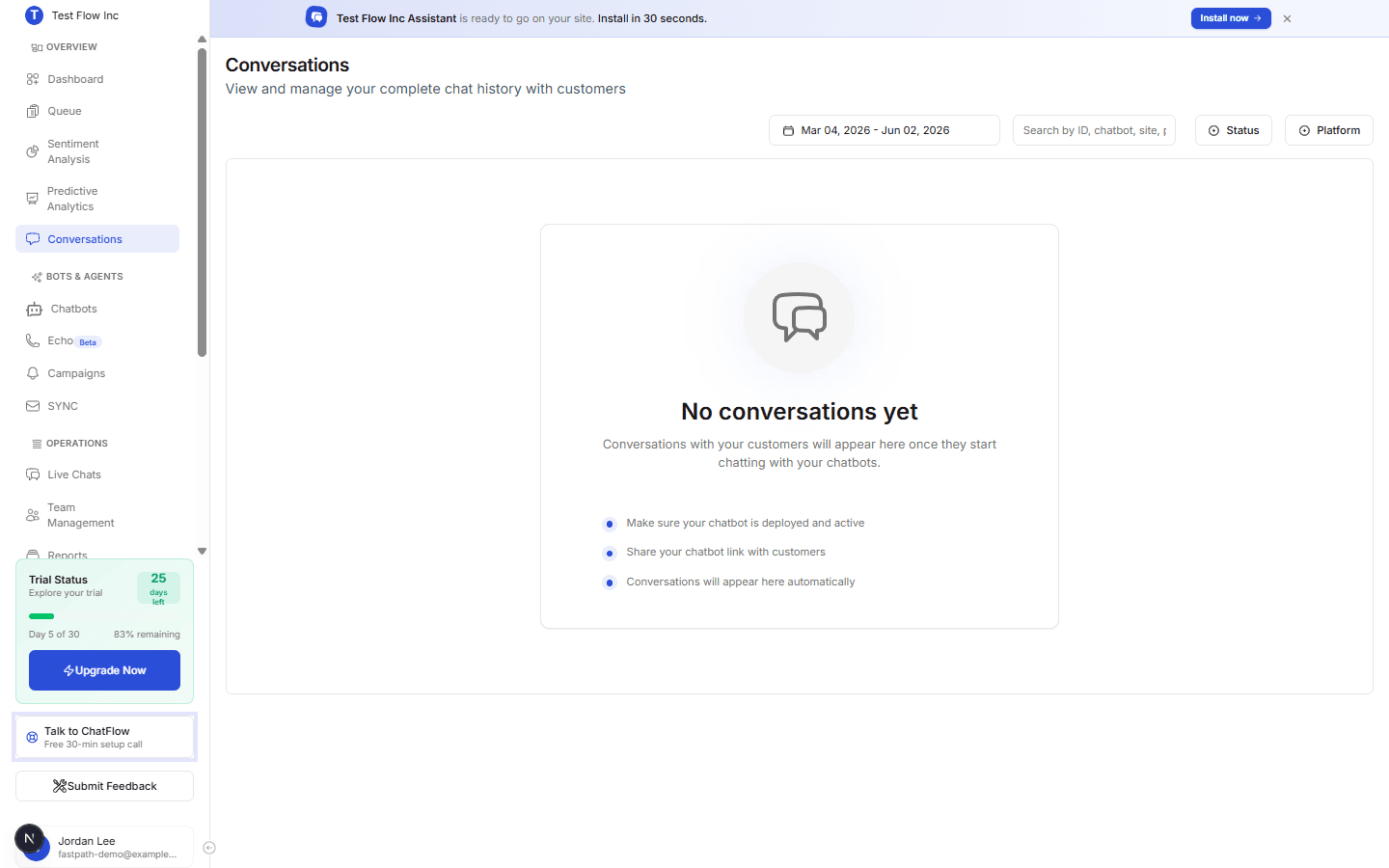Viewport: 1389px width, 868px height.
Task: Select Conversations in the sidebar
Action: coord(97,239)
